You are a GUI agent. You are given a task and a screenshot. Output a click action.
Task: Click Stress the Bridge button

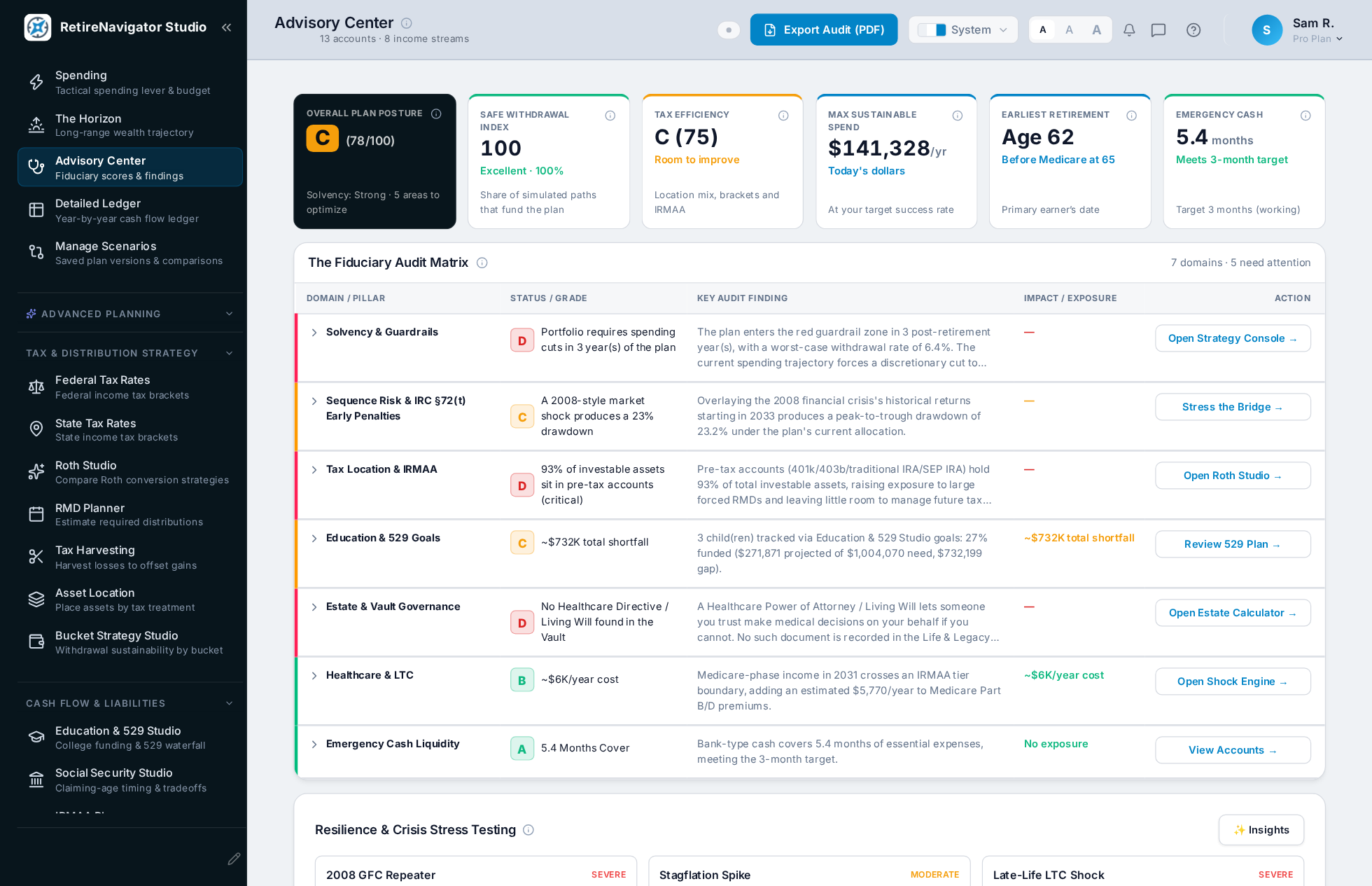[1233, 407]
